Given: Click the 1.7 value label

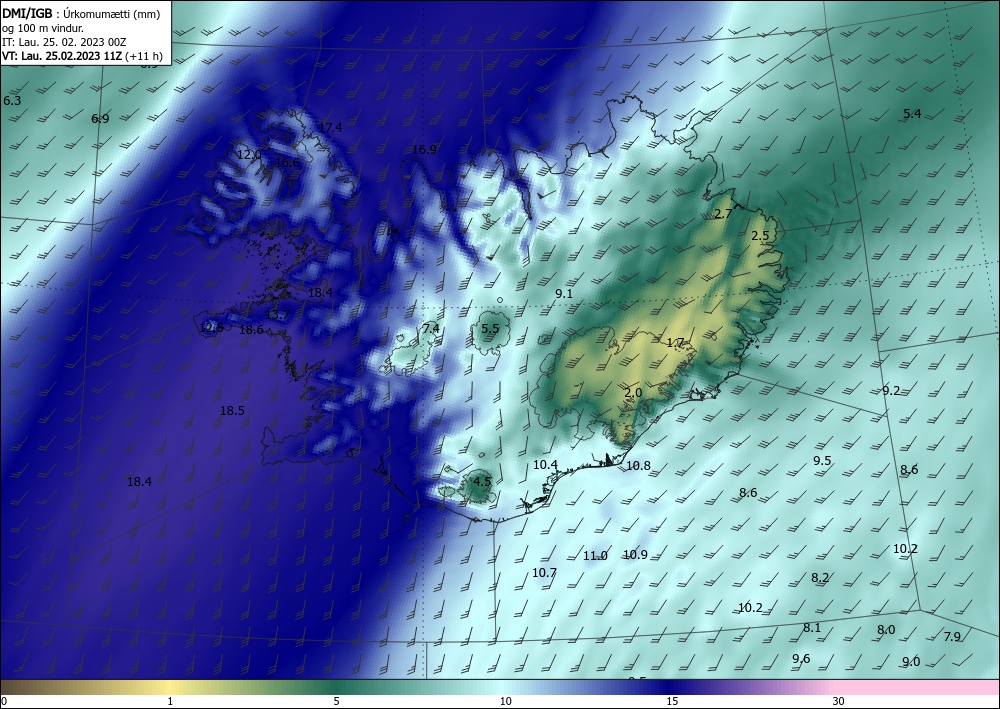Looking at the screenshot, I should click(675, 342).
